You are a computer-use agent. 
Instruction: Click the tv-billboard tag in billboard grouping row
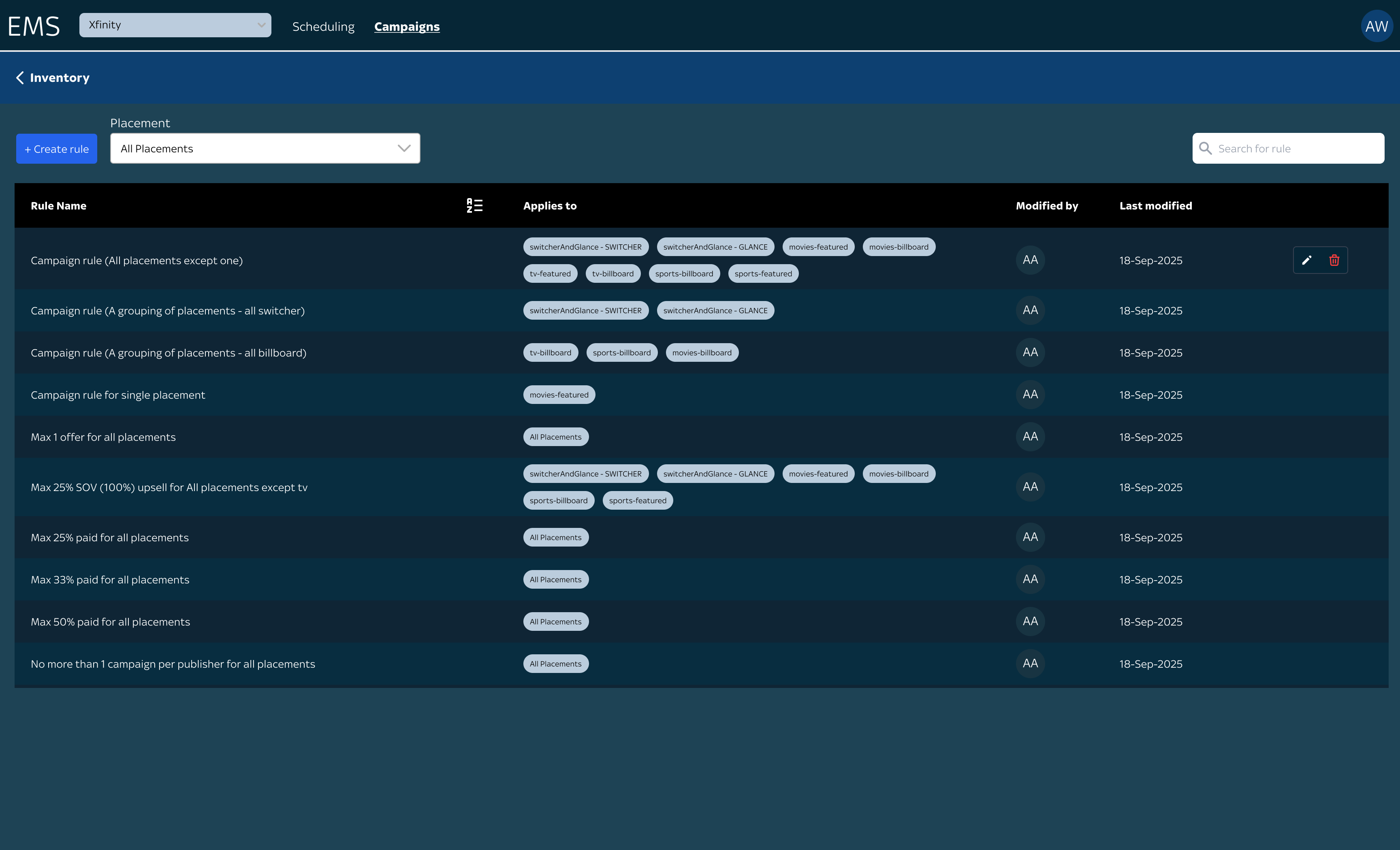tap(551, 353)
